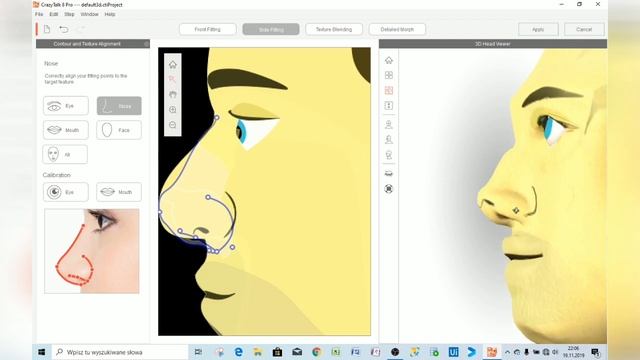640x360 pixels.
Task: Select the Nose alignment feature
Action: tap(119, 106)
